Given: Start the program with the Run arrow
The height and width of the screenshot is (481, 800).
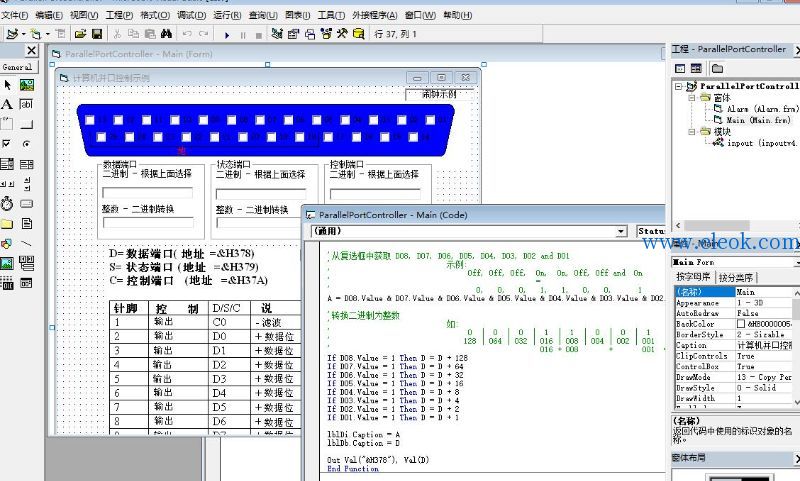Looking at the screenshot, I should click(227, 35).
